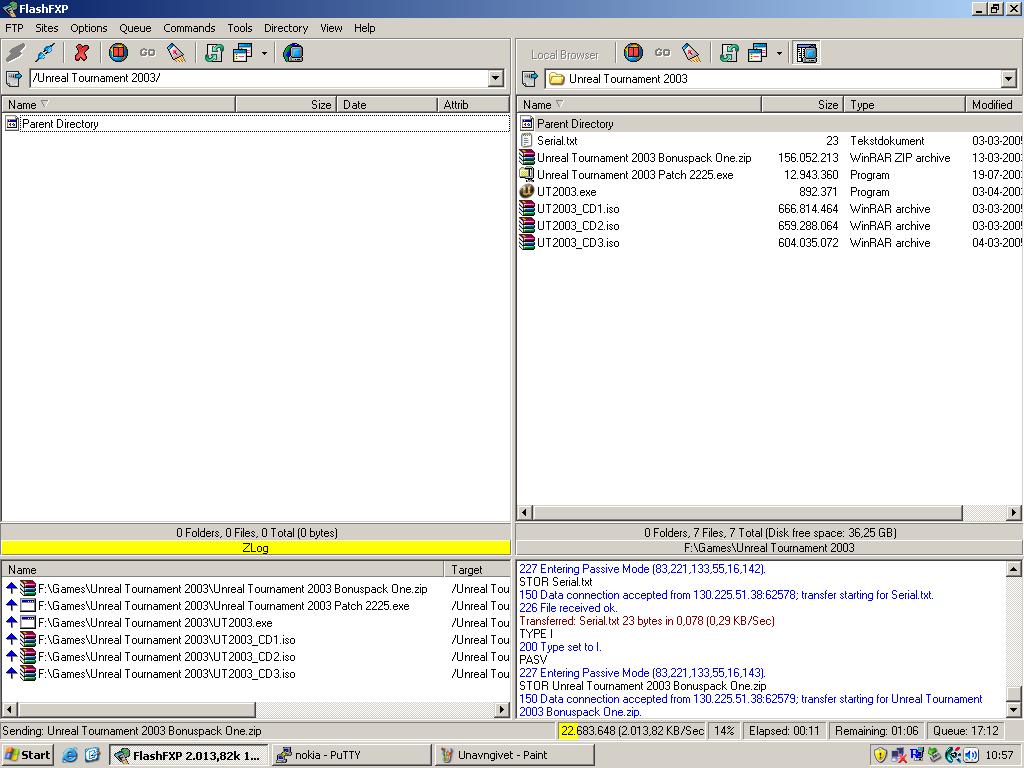Click queue pane horizontal scrollbar right arrow
The width and height of the screenshot is (1024, 768).
502,709
